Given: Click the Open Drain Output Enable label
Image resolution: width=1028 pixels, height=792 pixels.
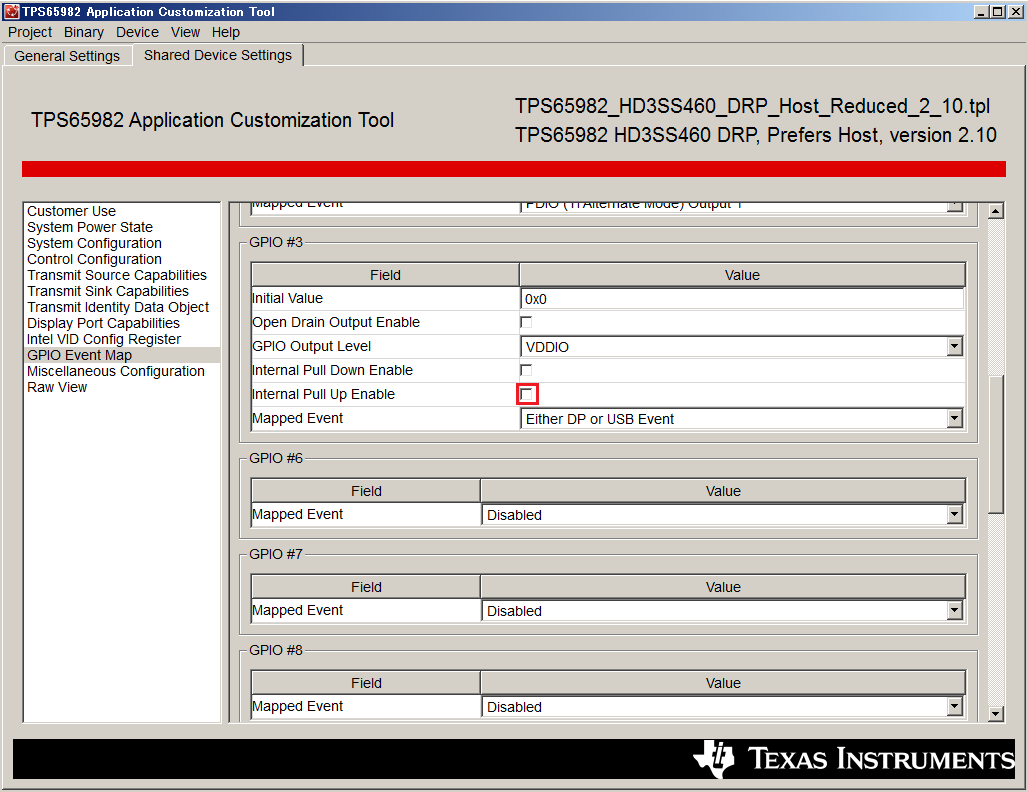Looking at the screenshot, I should click(x=336, y=322).
